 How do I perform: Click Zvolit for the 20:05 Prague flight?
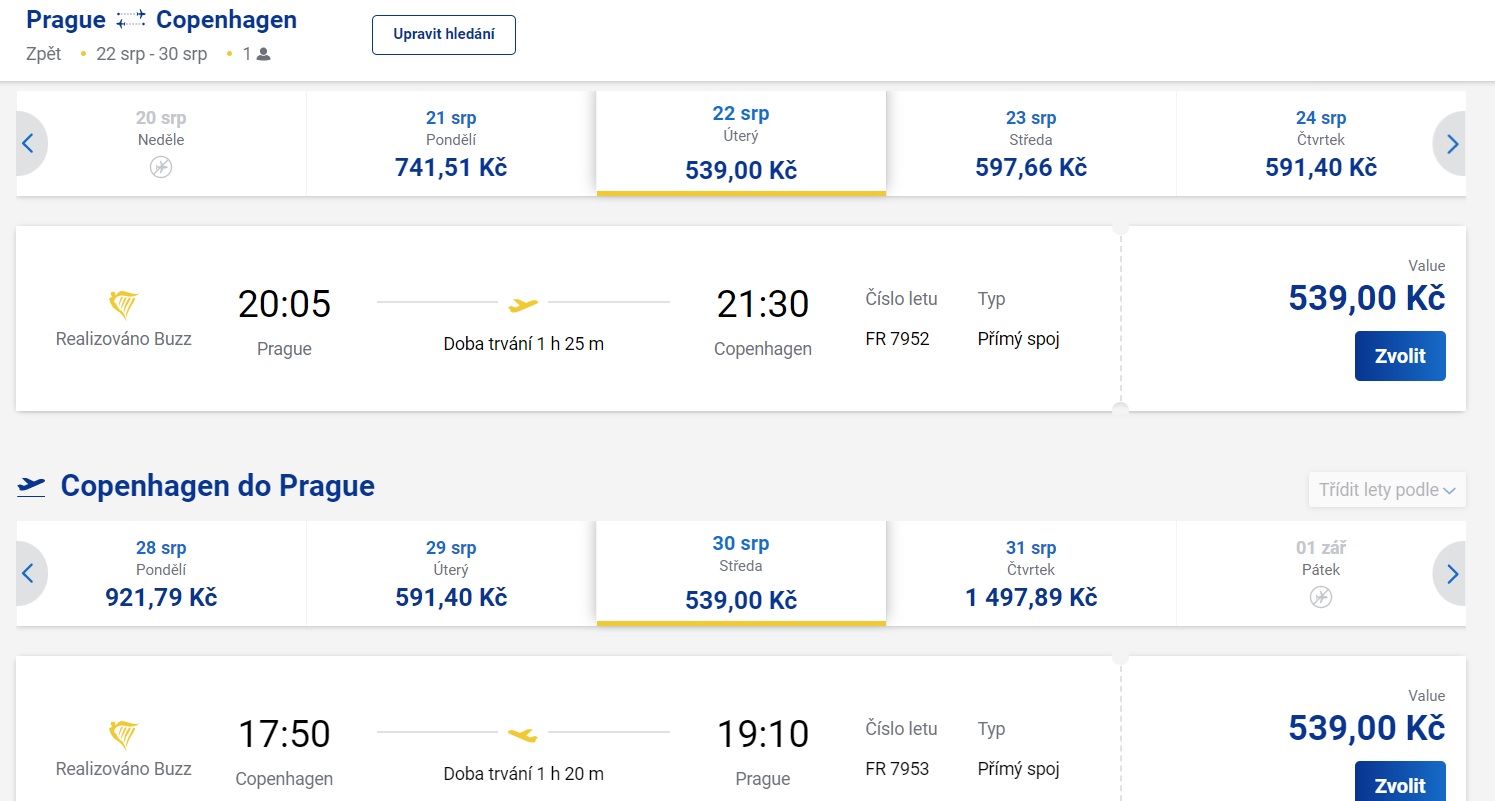pos(1400,356)
